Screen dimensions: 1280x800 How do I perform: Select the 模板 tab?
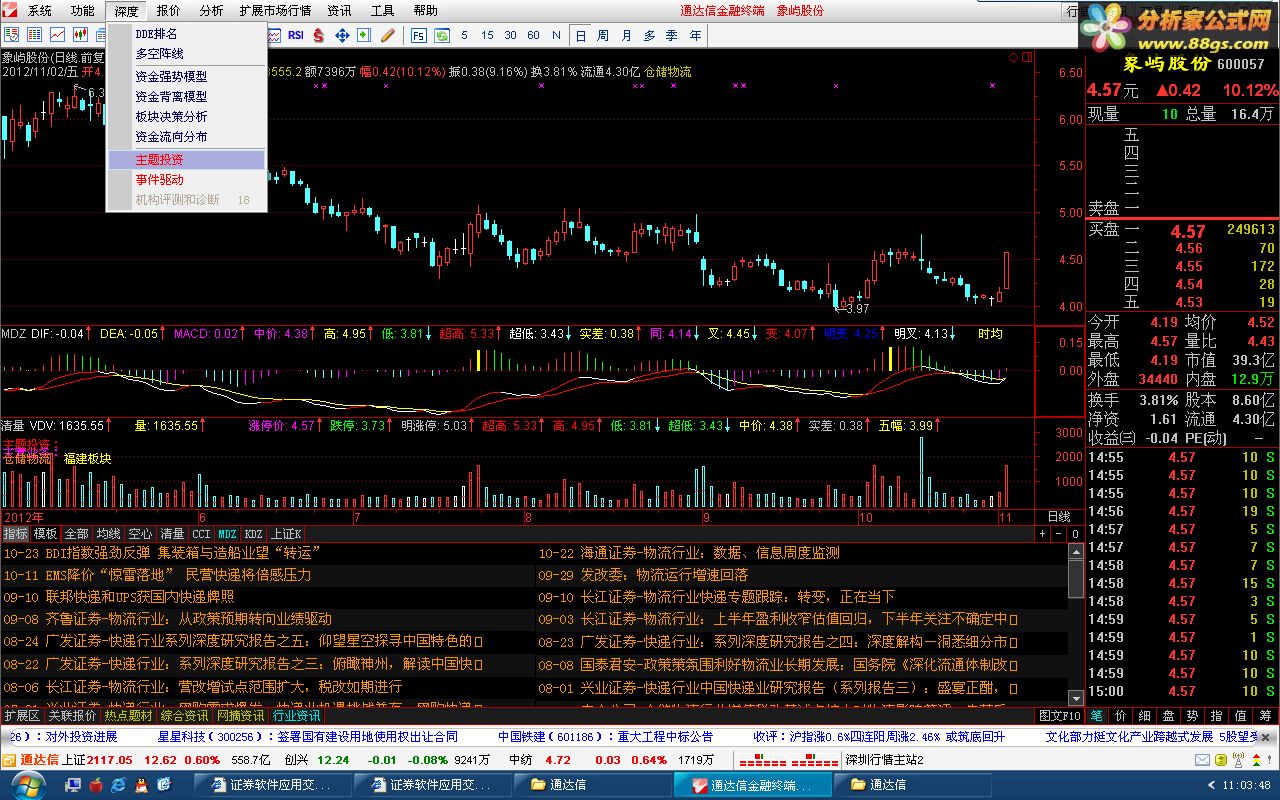click(x=46, y=534)
